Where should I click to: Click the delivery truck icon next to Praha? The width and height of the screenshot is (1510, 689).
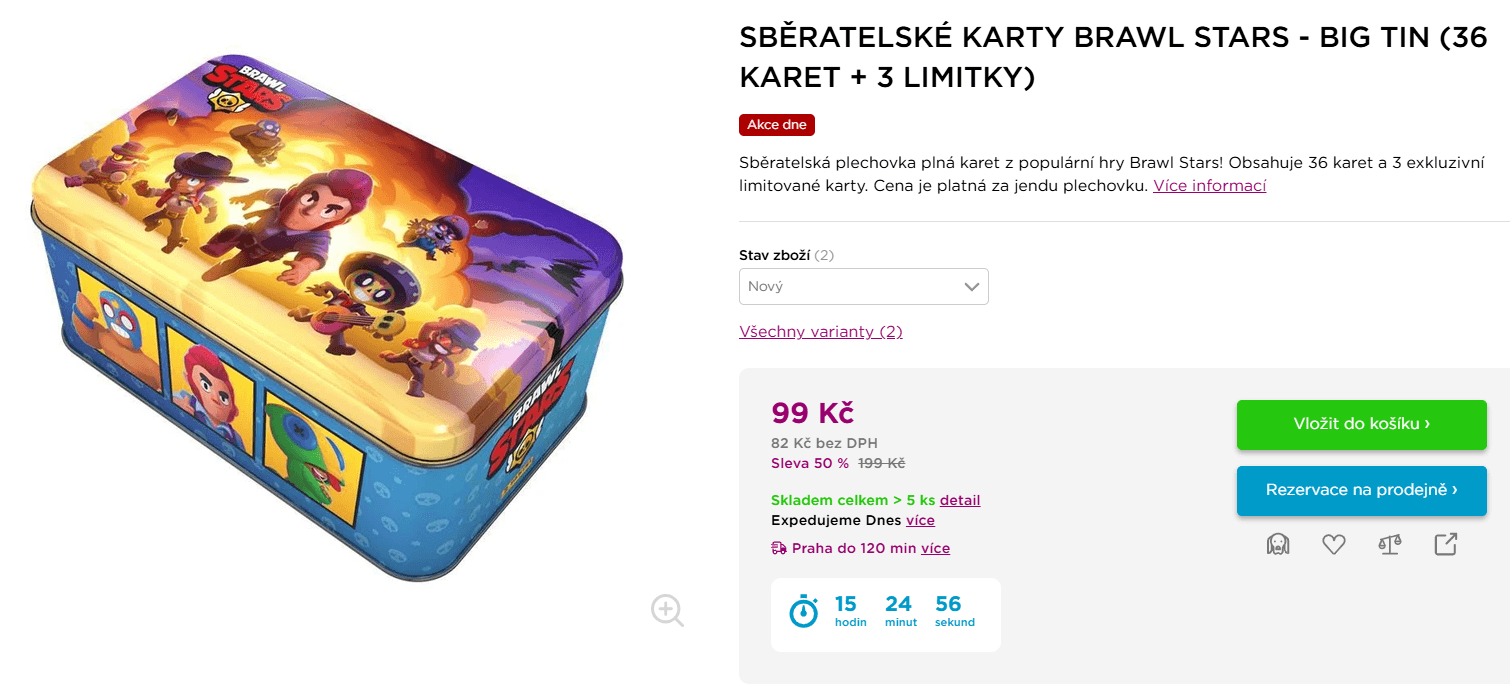coord(777,547)
